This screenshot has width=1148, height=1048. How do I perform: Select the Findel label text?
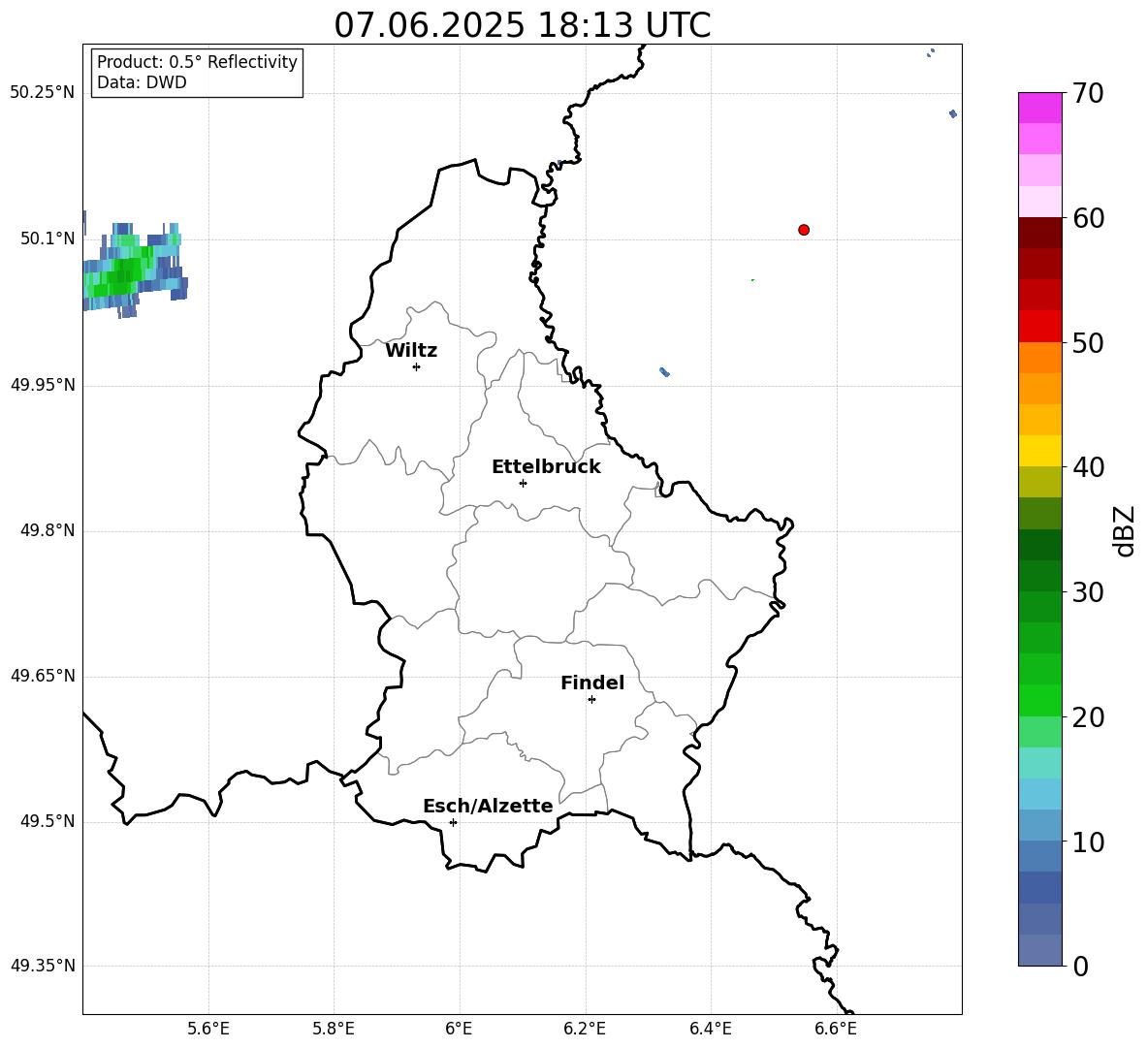[592, 683]
